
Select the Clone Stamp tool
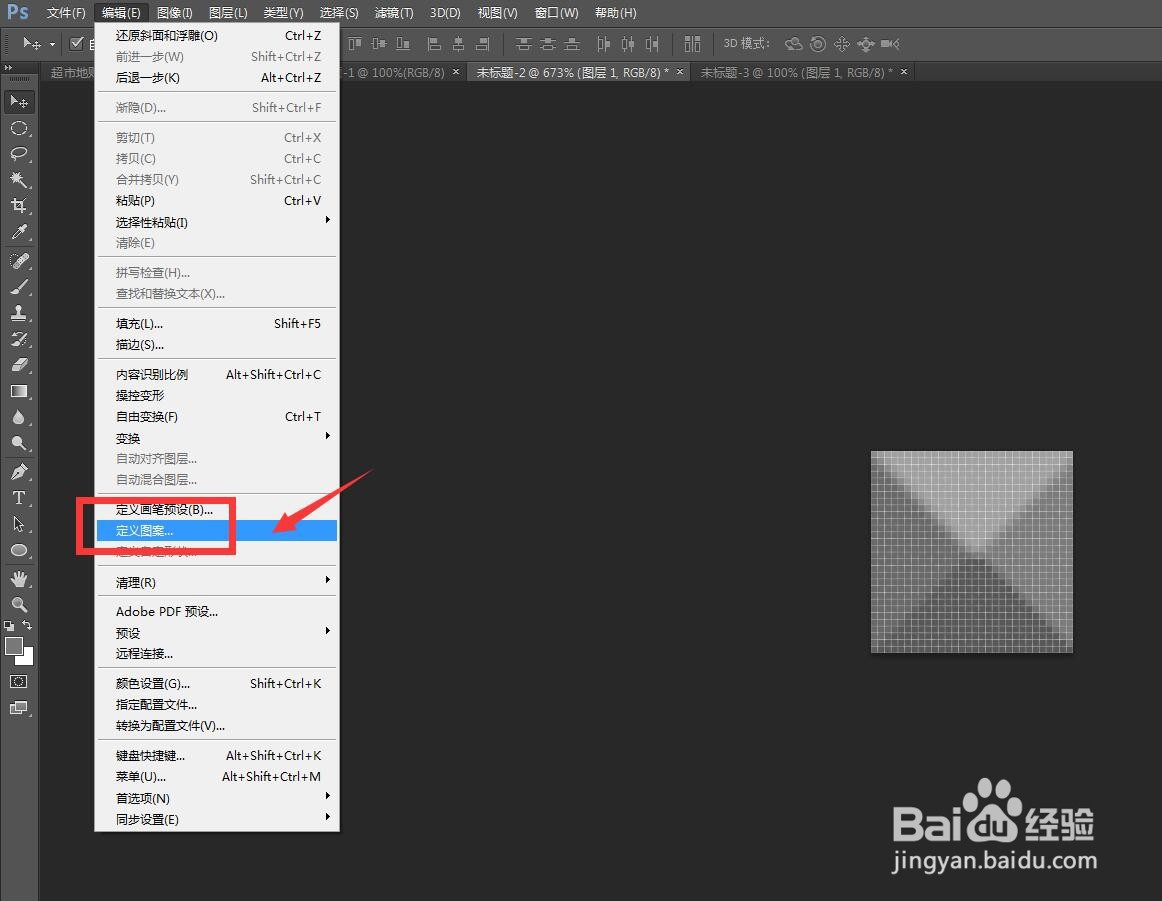pyautogui.click(x=19, y=313)
